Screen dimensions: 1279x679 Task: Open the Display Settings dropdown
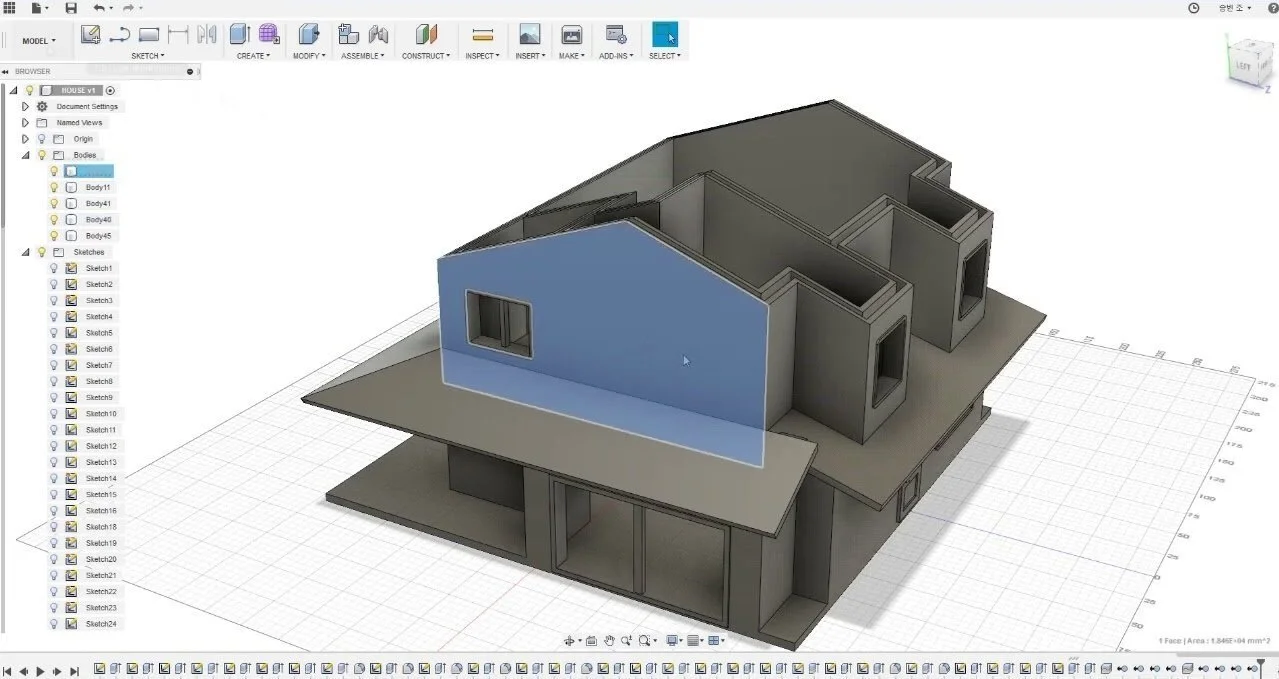tap(675, 640)
